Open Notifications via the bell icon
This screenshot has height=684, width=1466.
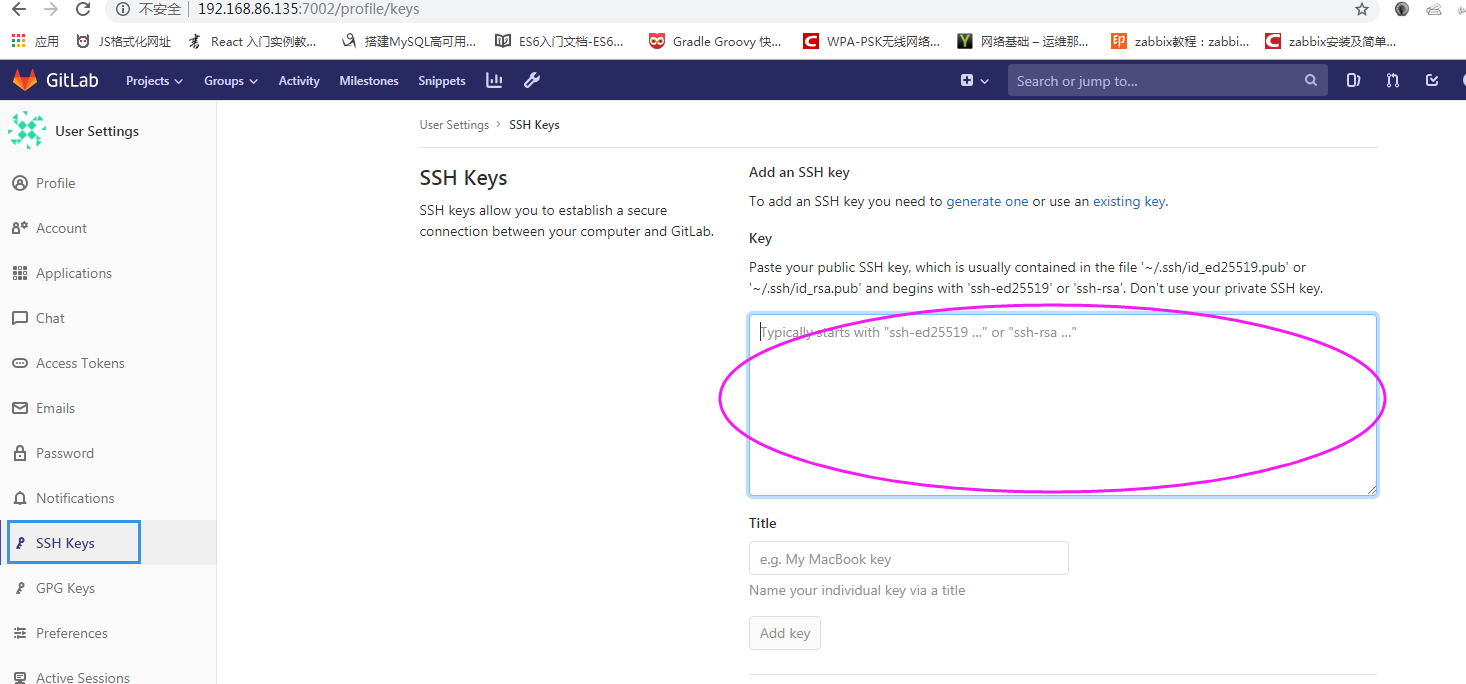[20, 497]
